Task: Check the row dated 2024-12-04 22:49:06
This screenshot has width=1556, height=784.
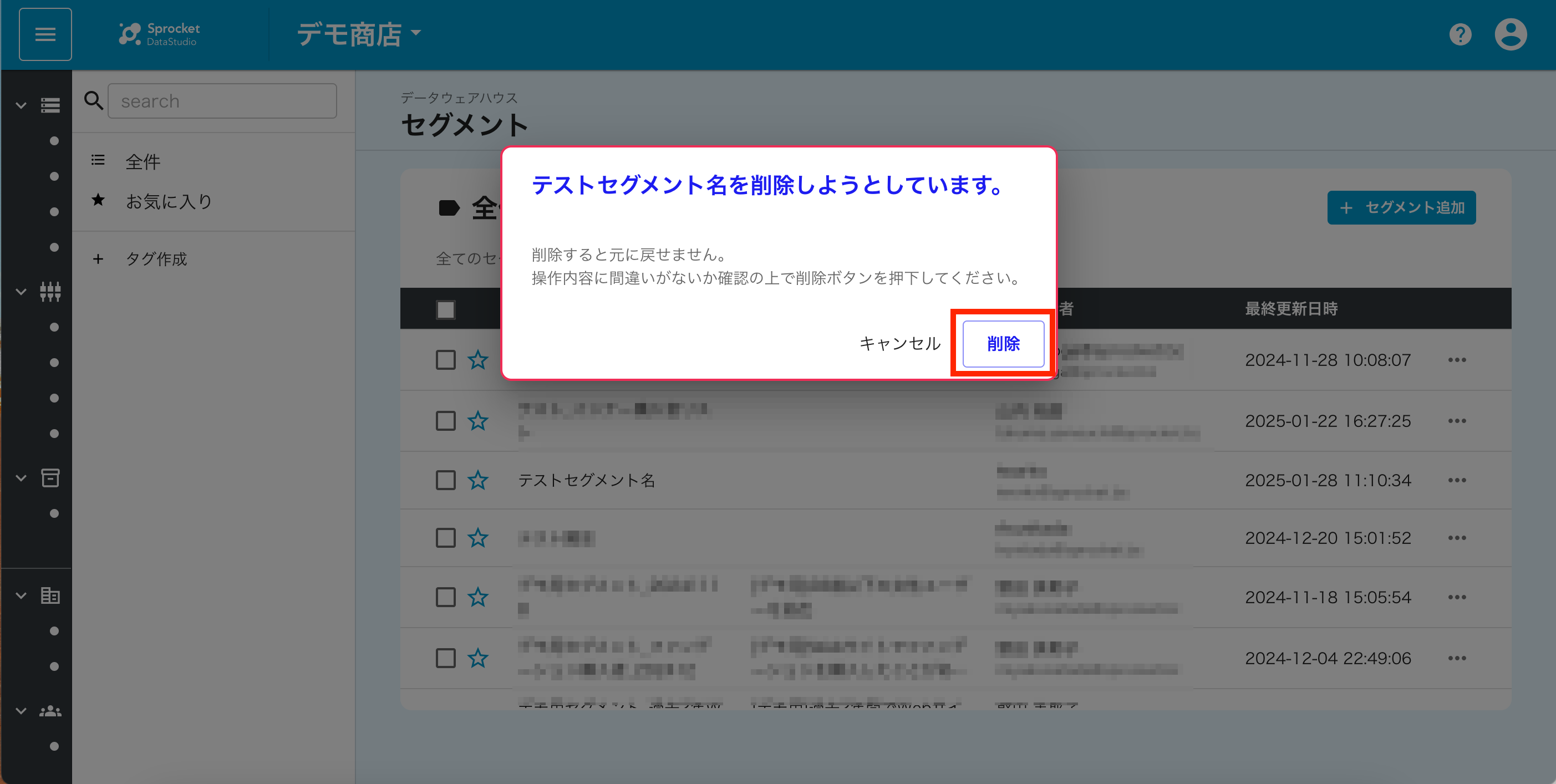Action: 446,658
